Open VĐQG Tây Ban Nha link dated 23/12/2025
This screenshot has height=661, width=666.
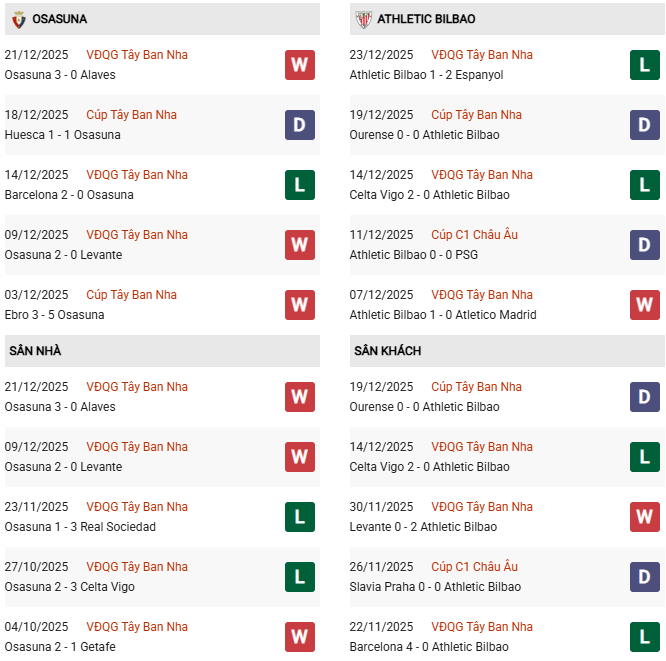(x=482, y=55)
